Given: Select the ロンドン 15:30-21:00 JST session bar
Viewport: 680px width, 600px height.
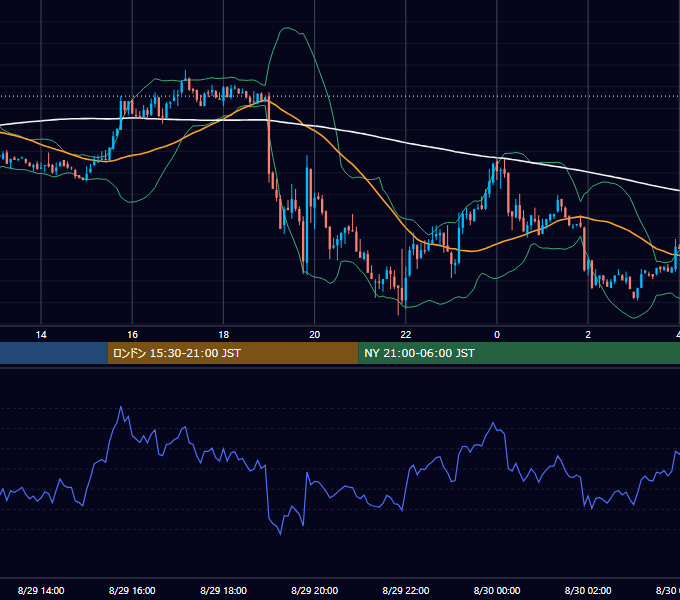Looking at the screenshot, I should [x=233, y=353].
